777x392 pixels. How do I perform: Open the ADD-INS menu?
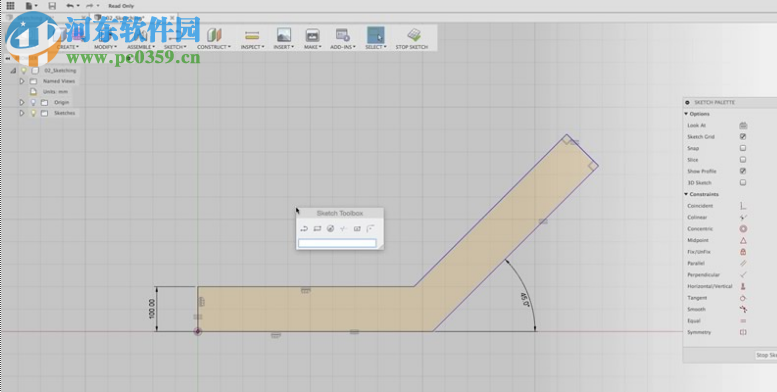coord(343,47)
